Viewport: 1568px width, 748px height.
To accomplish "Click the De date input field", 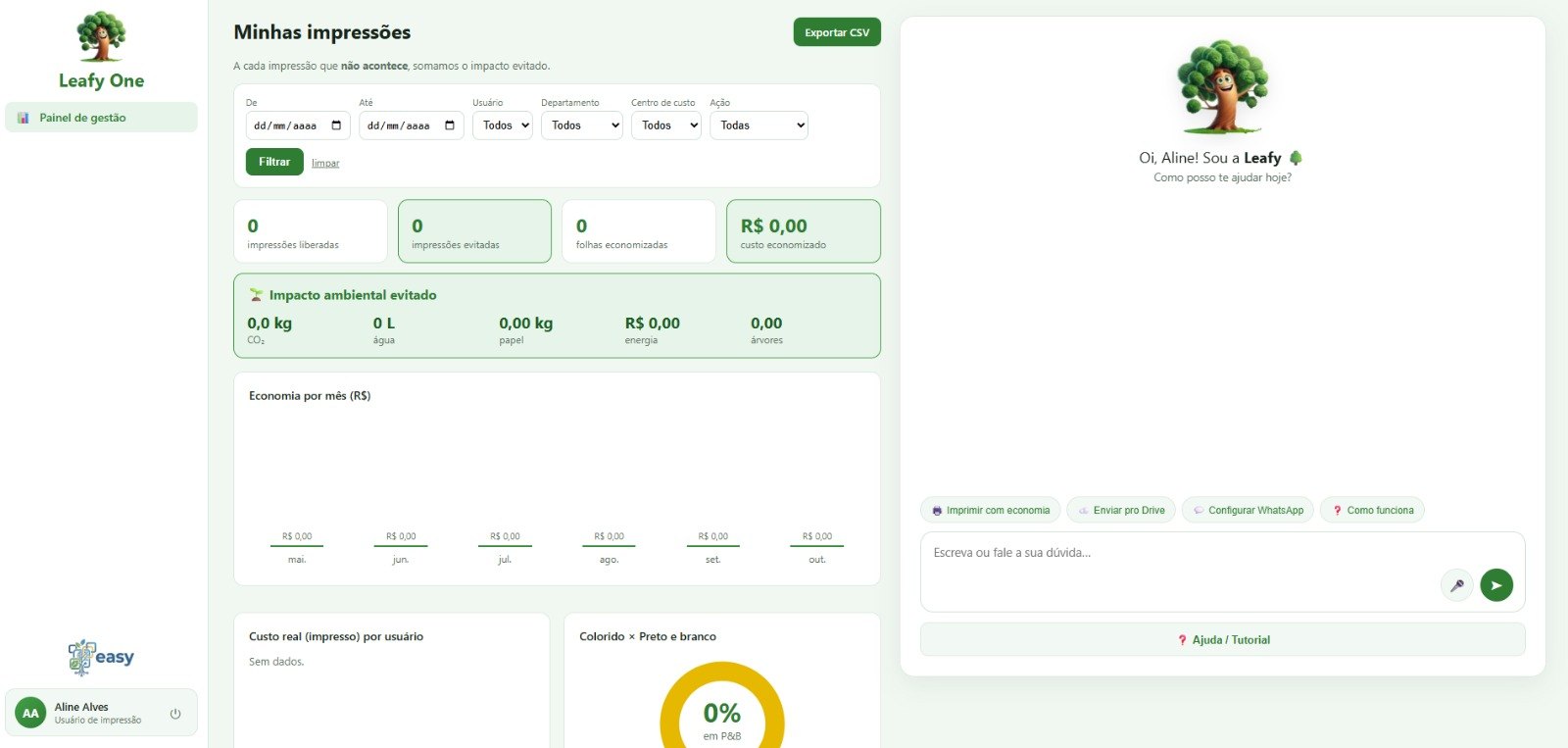I will click(x=299, y=125).
